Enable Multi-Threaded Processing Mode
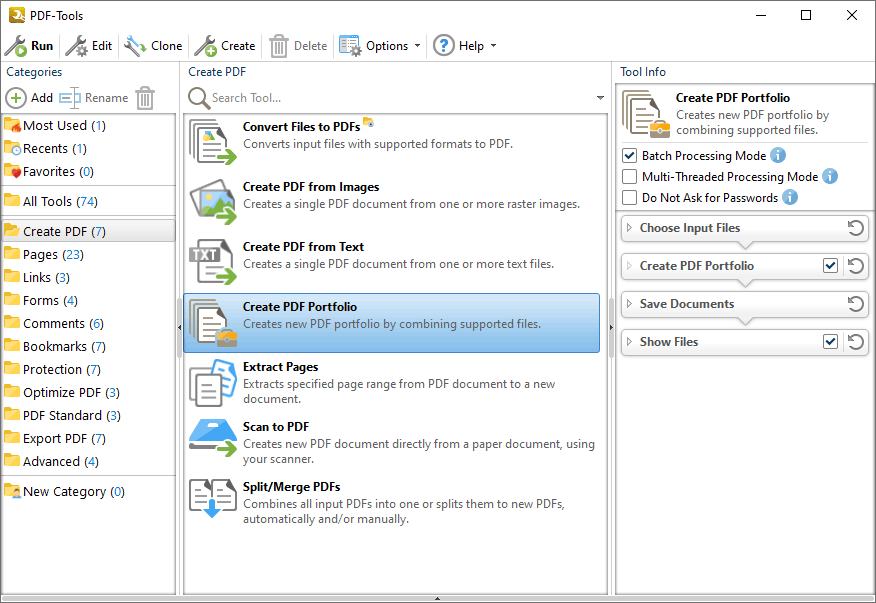Screen dimensions: 876x603 (x=629, y=177)
